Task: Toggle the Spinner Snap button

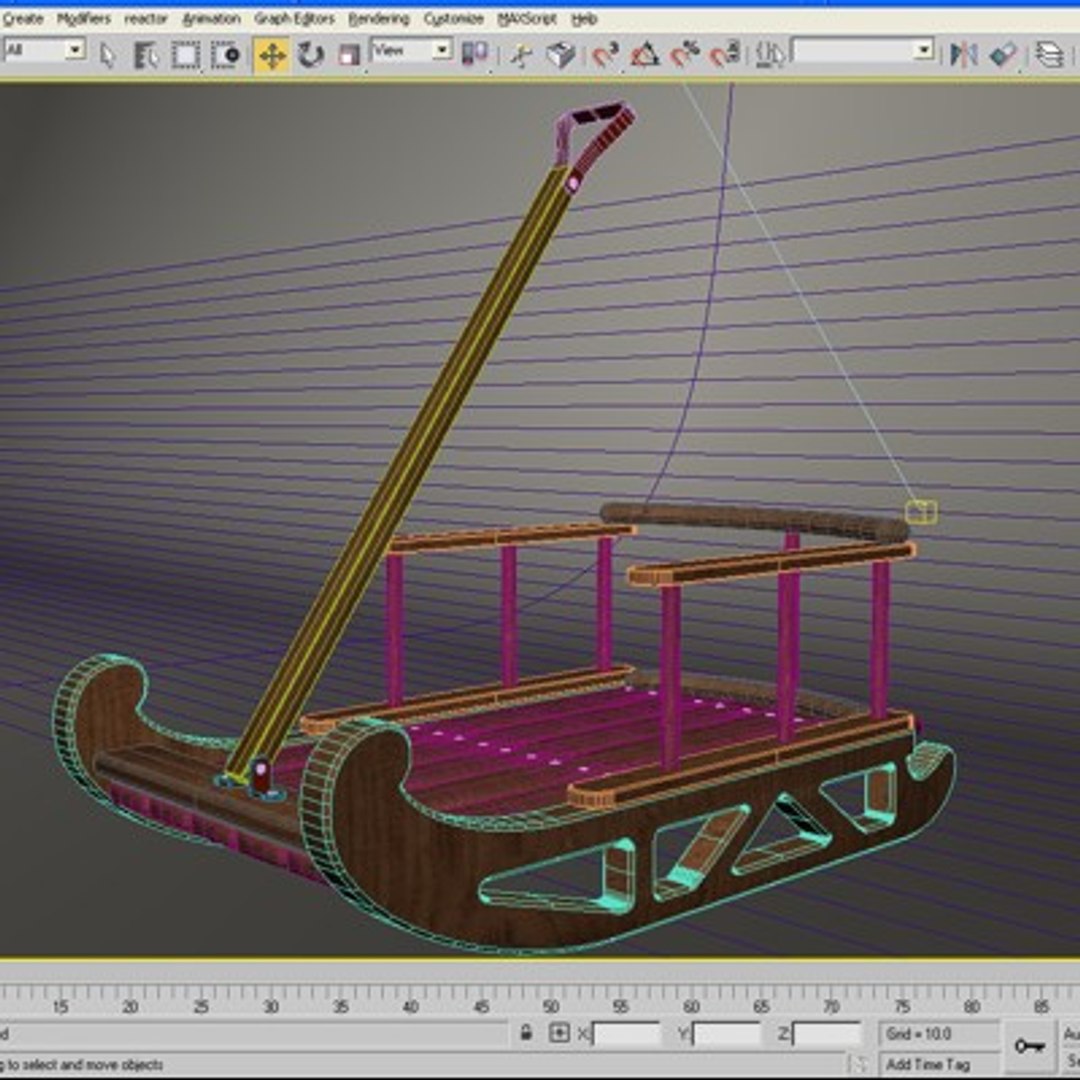Action: (x=725, y=54)
